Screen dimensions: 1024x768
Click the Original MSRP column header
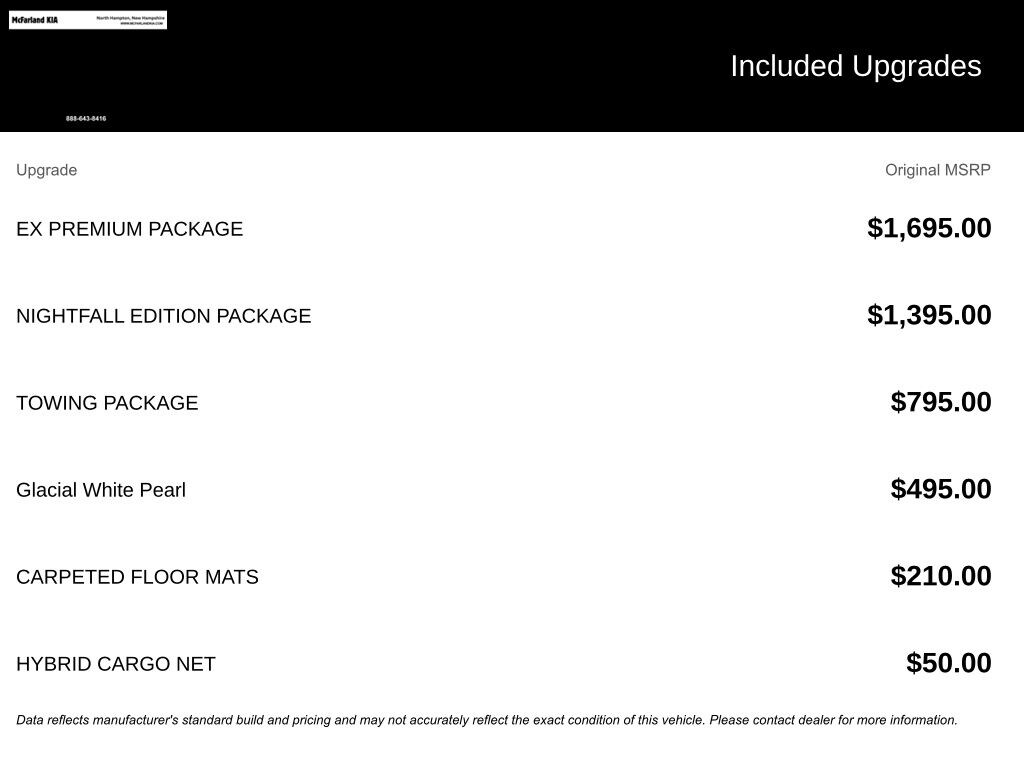[x=937, y=170]
